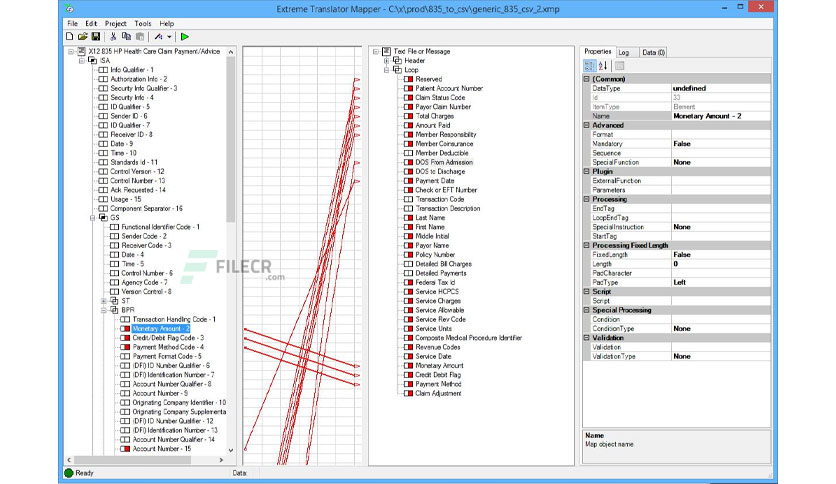The height and width of the screenshot is (484, 836).
Task: Click the source tree vertical scrollbar
Action: pos(230,140)
